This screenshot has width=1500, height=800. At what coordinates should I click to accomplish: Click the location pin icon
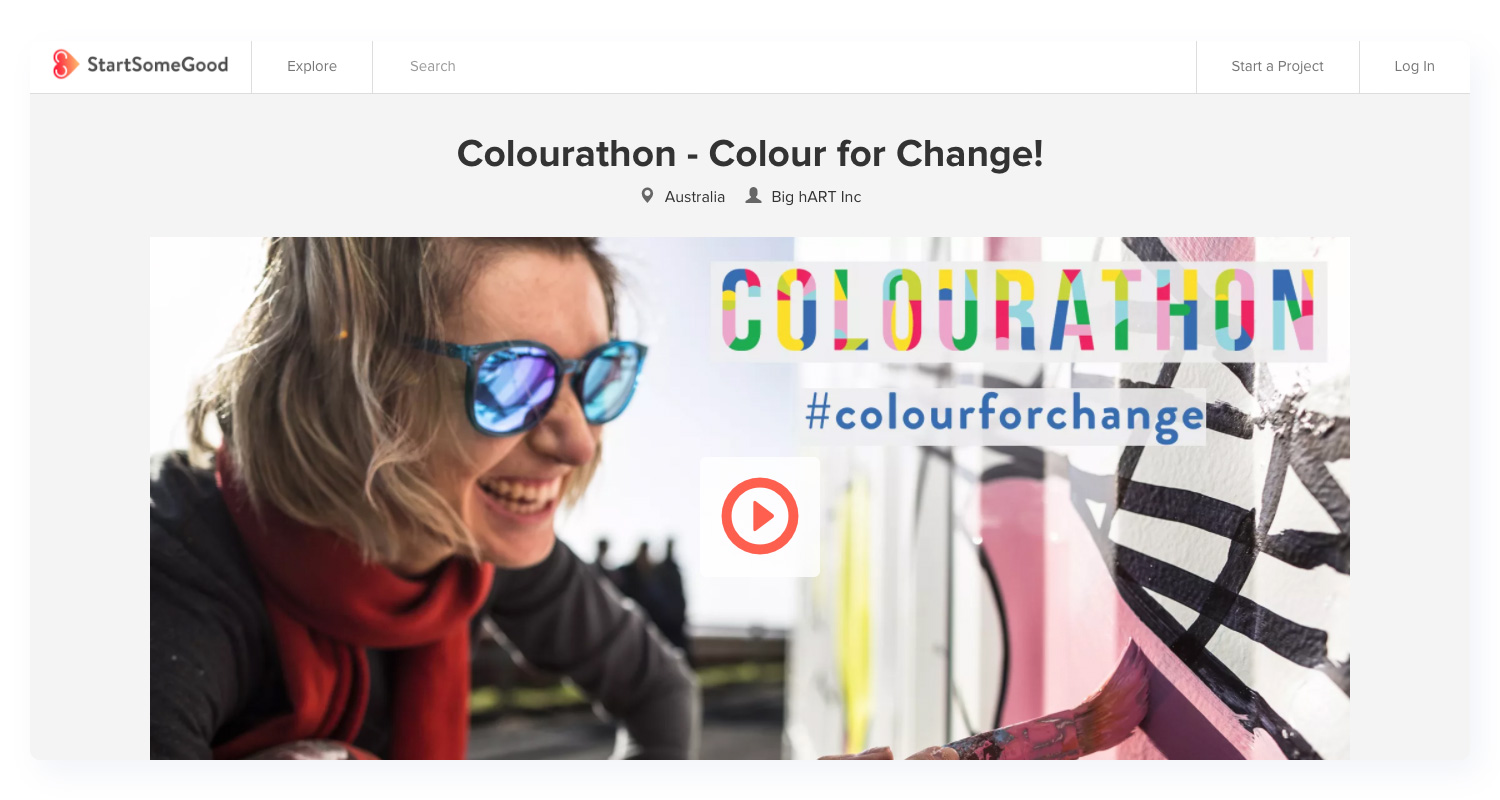(648, 196)
